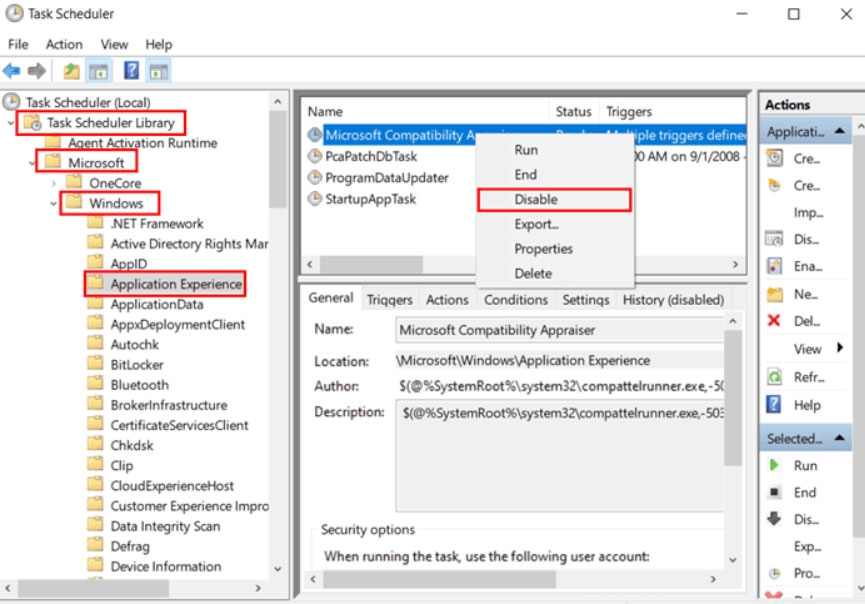
Task: Click the tree pane vertical scrollbar thumb
Action: [x=278, y=159]
